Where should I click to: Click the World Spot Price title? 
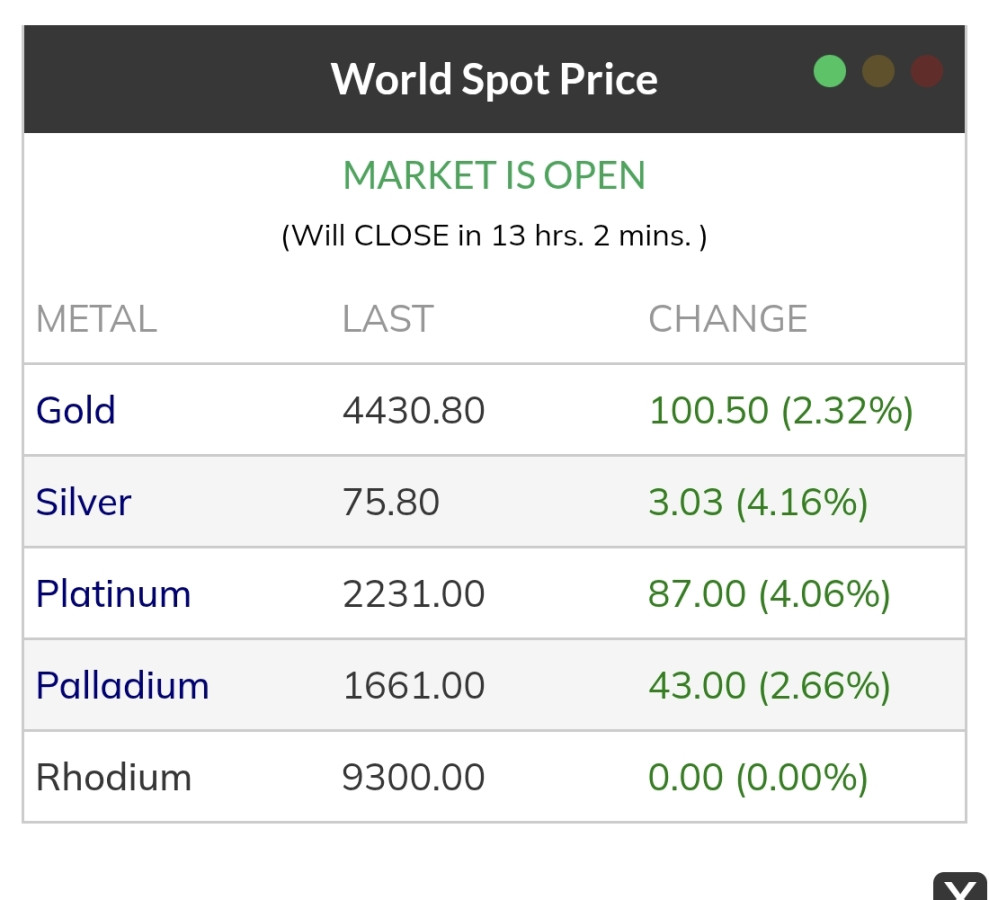click(x=494, y=79)
